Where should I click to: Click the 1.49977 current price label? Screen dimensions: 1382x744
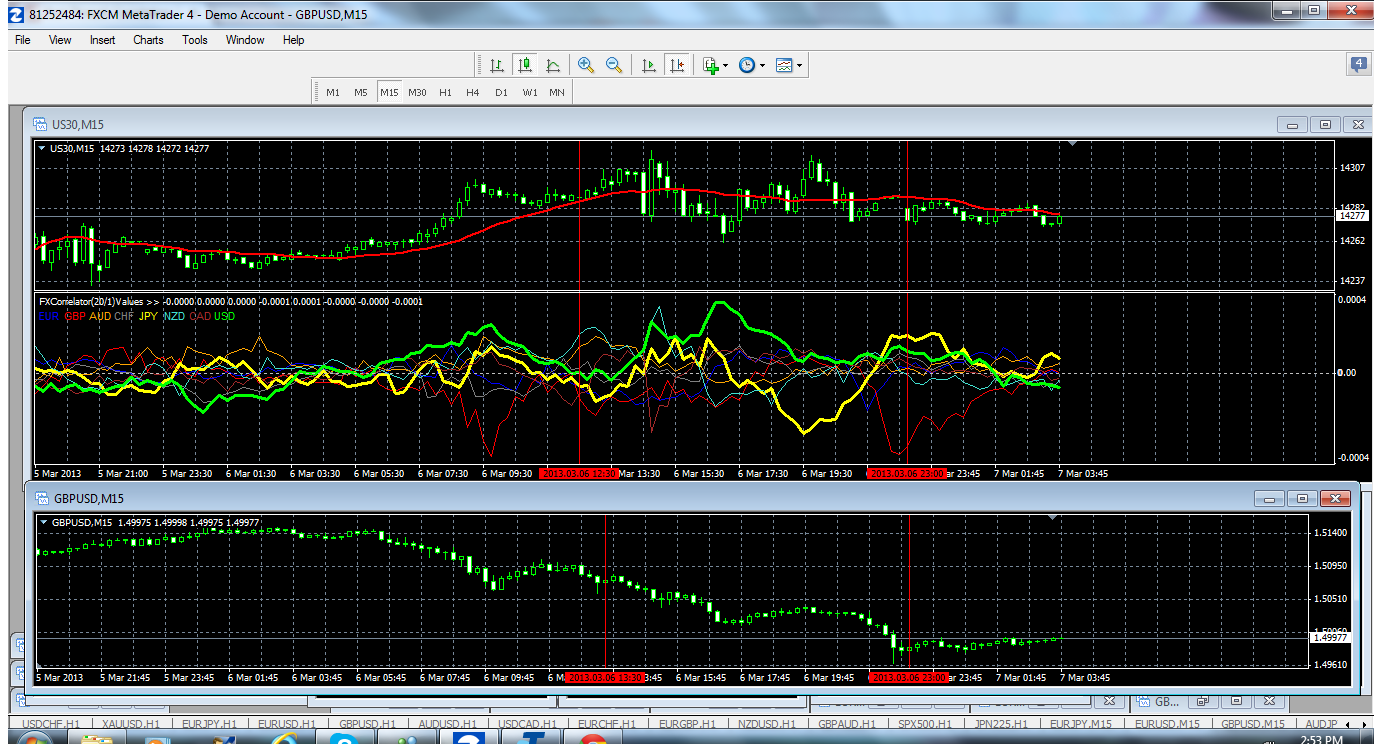point(1330,637)
